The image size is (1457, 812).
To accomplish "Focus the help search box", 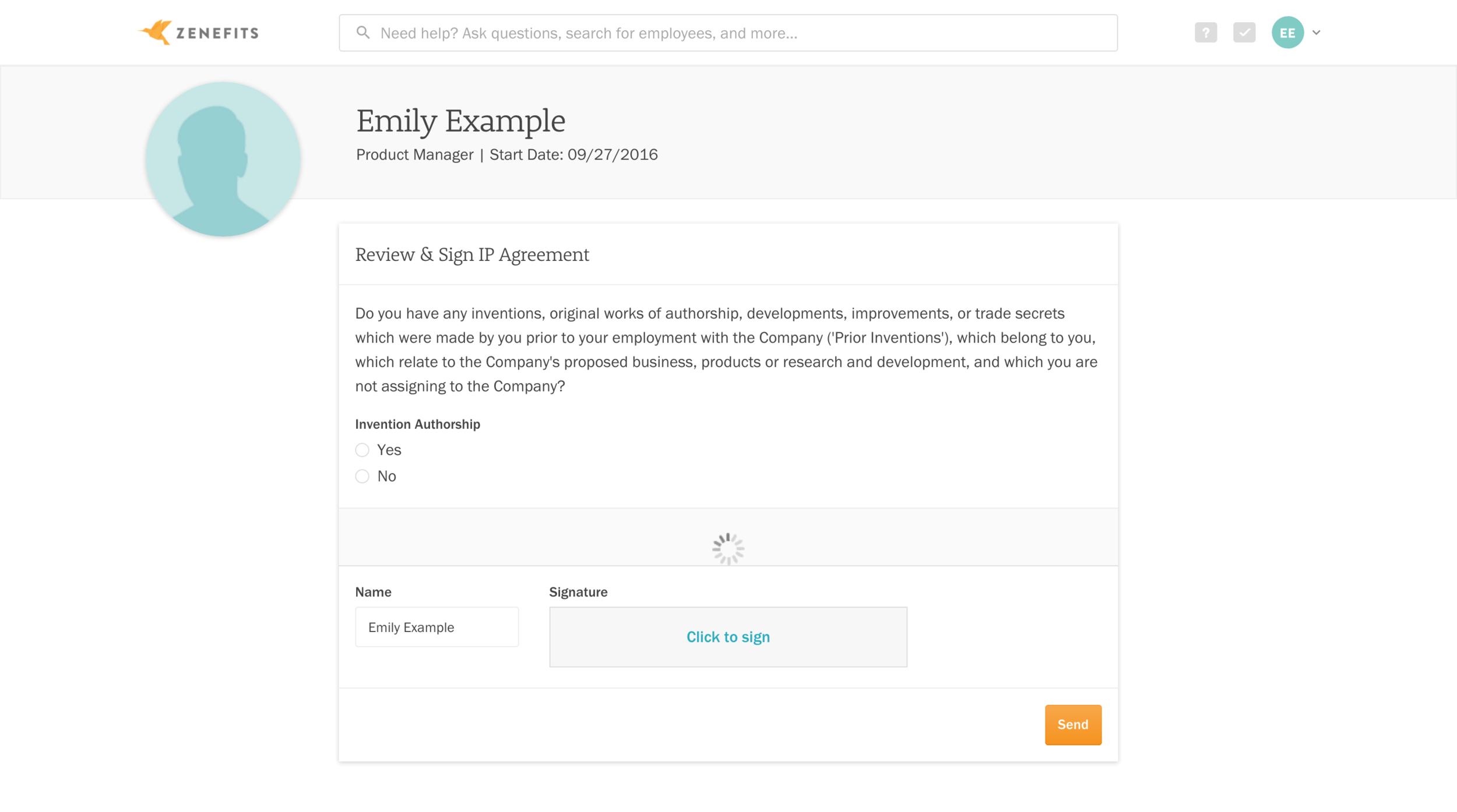I will [x=728, y=33].
